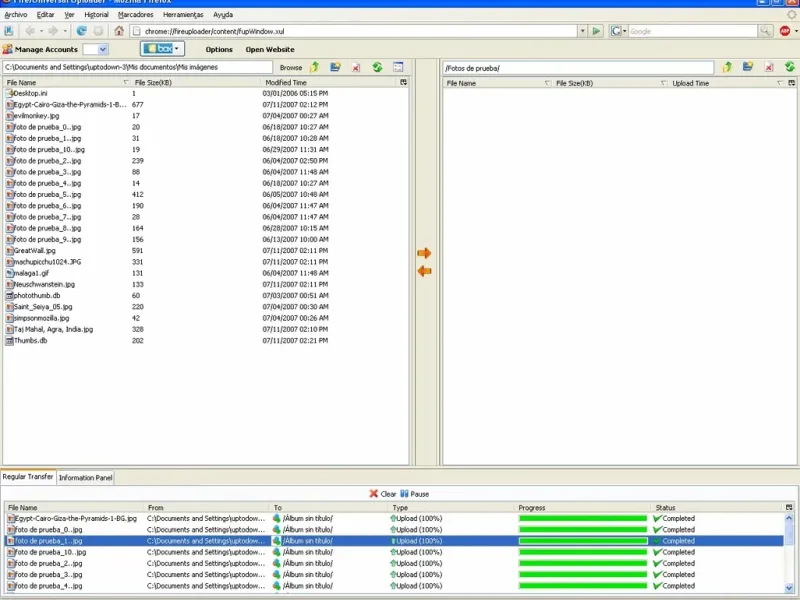800x600 pixels.
Task: Click progress bar of foto de prueba_10..jpg transfer
Action: tap(583, 552)
